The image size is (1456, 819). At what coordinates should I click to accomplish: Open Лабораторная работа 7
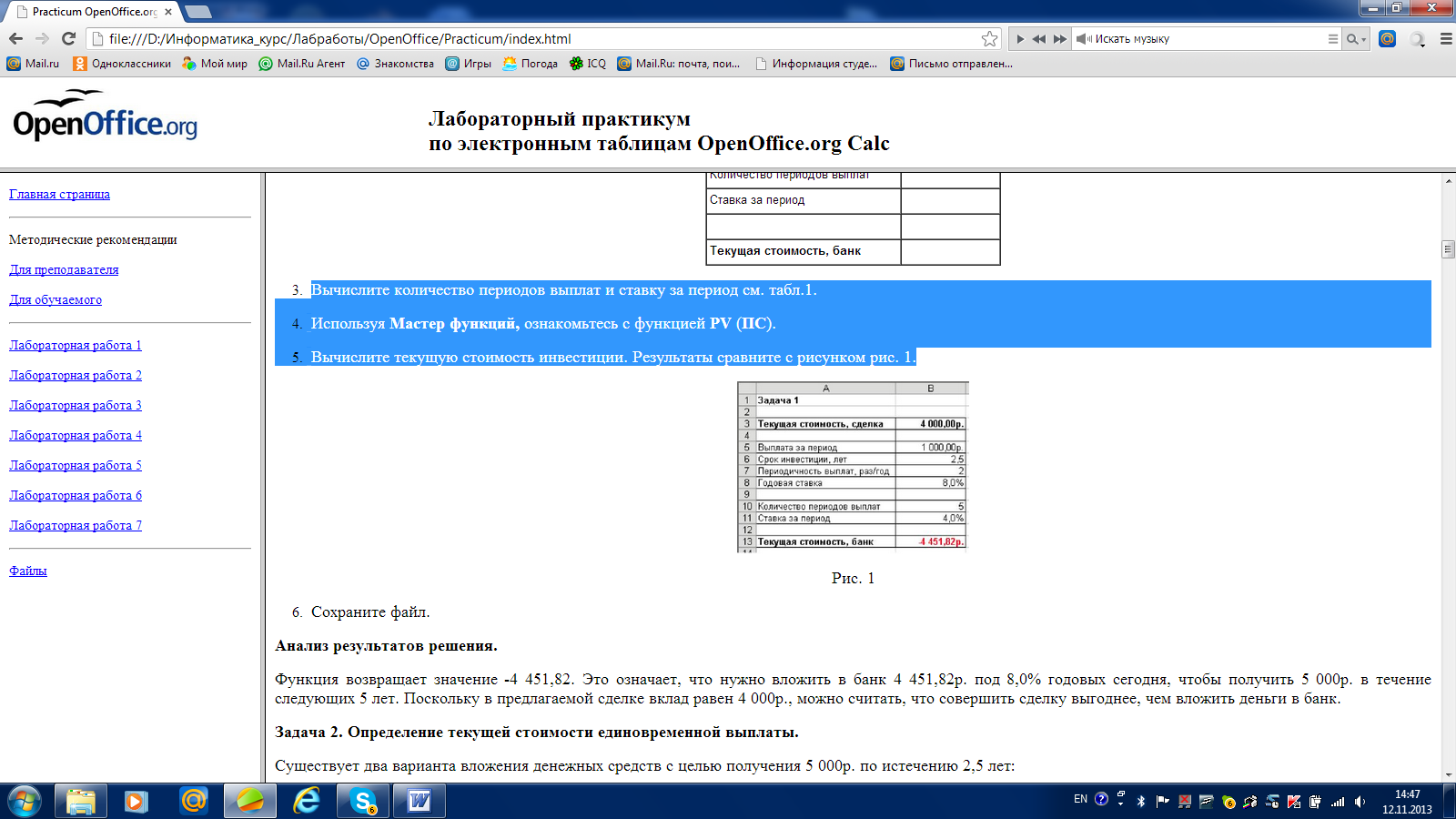76,525
